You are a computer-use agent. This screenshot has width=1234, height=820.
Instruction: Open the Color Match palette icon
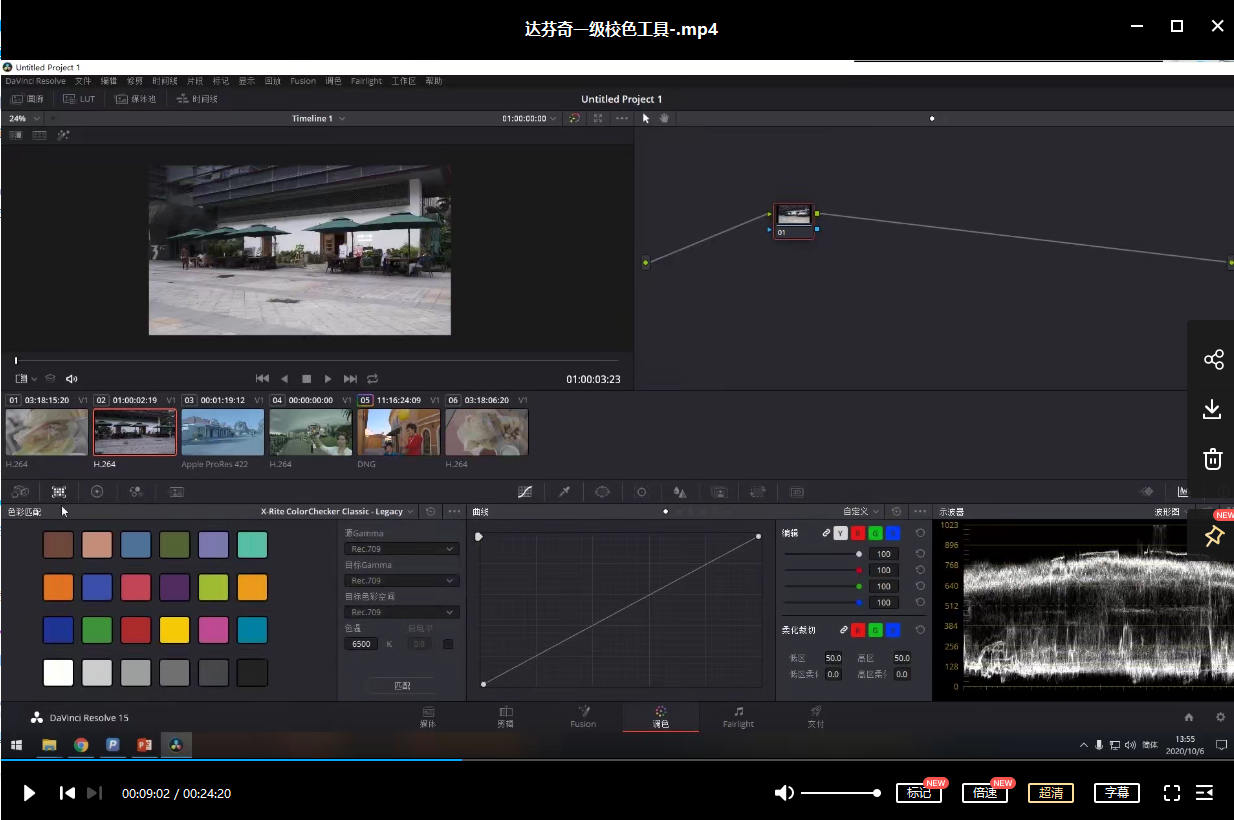tap(59, 492)
